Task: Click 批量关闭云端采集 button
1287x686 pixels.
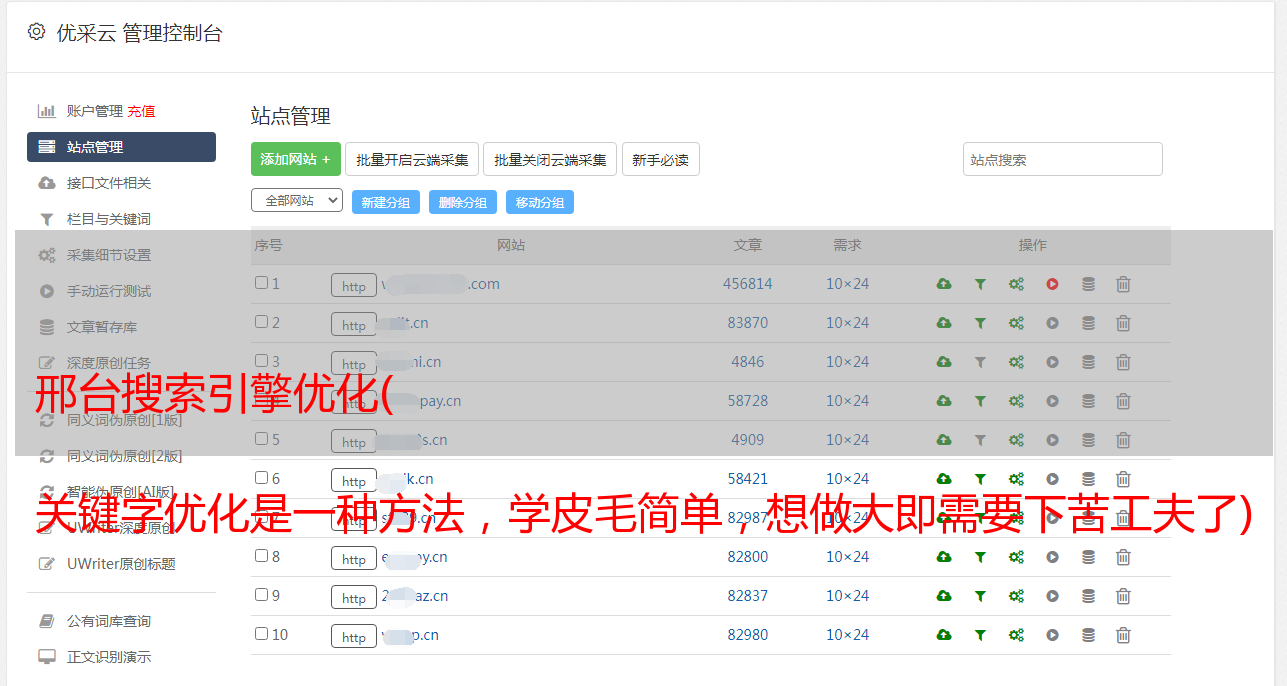Action: click(x=550, y=159)
